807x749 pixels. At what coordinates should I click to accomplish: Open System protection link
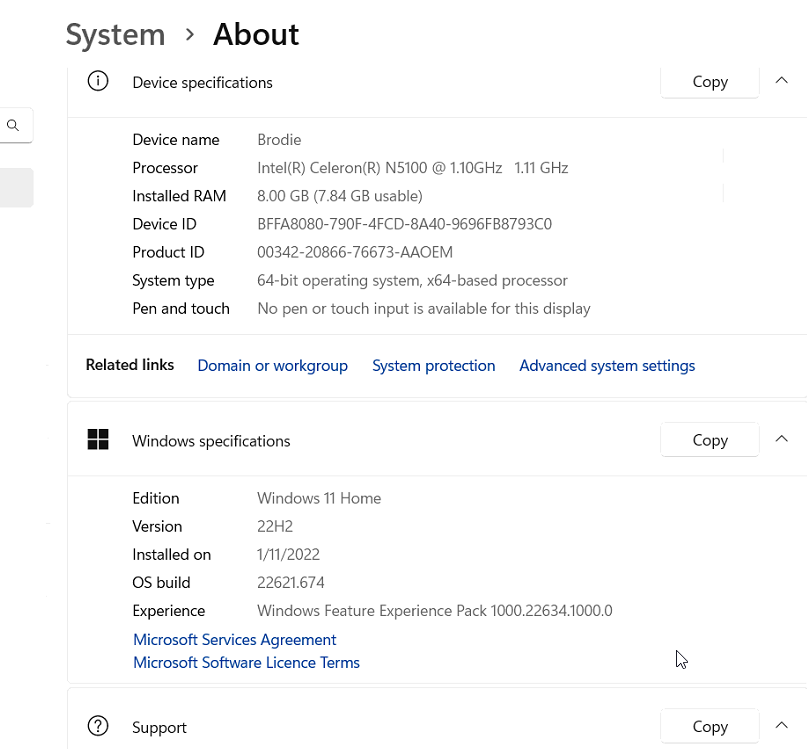[x=433, y=365]
